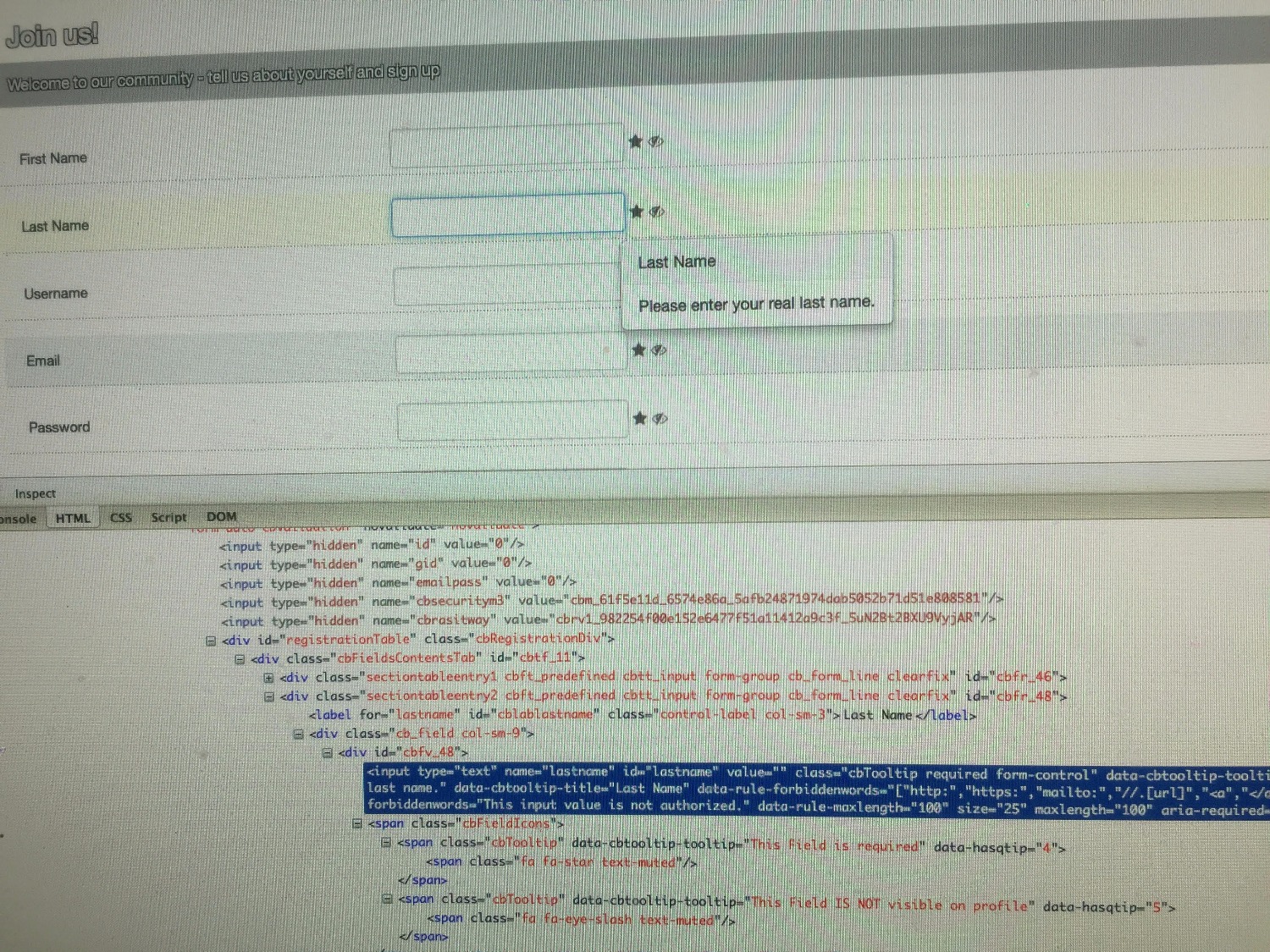Select the highlighted lastname input element row

(x=817, y=790)
